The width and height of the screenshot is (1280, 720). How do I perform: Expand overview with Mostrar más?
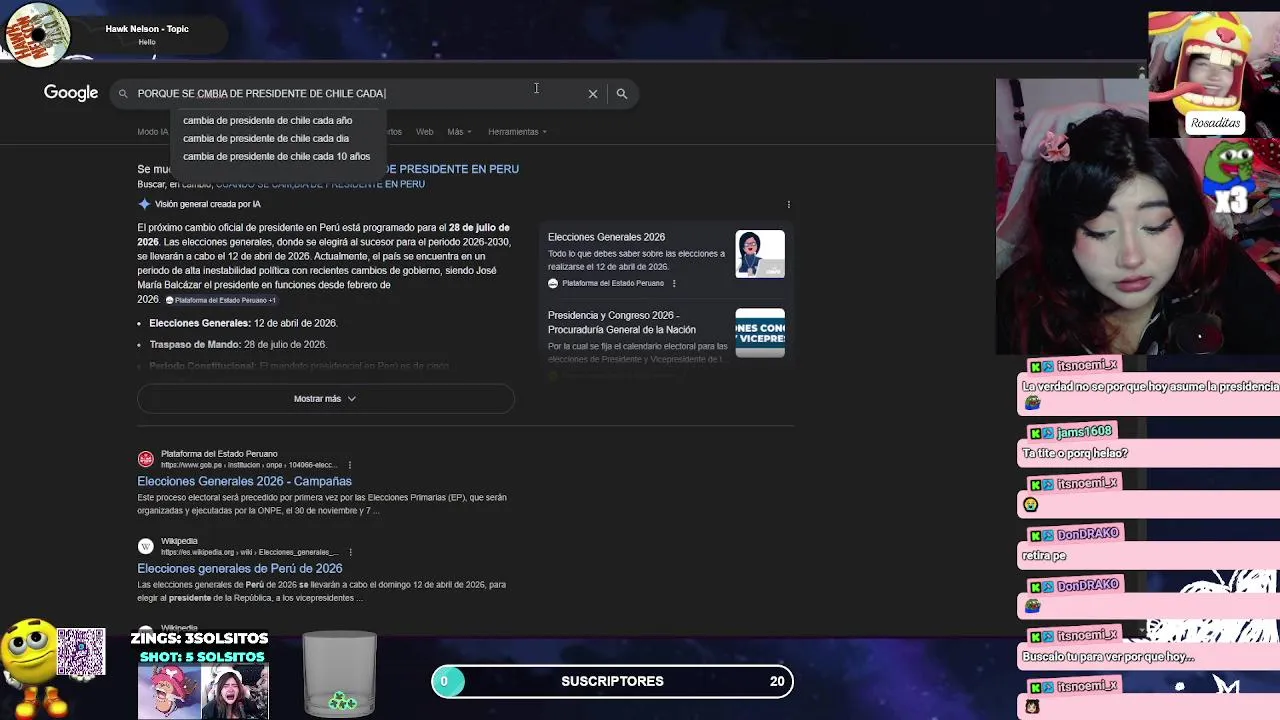(x=325, y=399)
